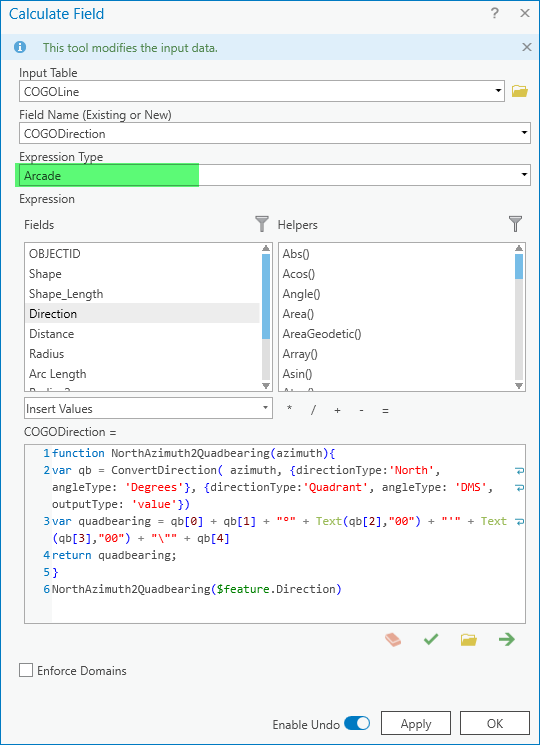Click the Input Table COGOLine field

coord(262,91)
